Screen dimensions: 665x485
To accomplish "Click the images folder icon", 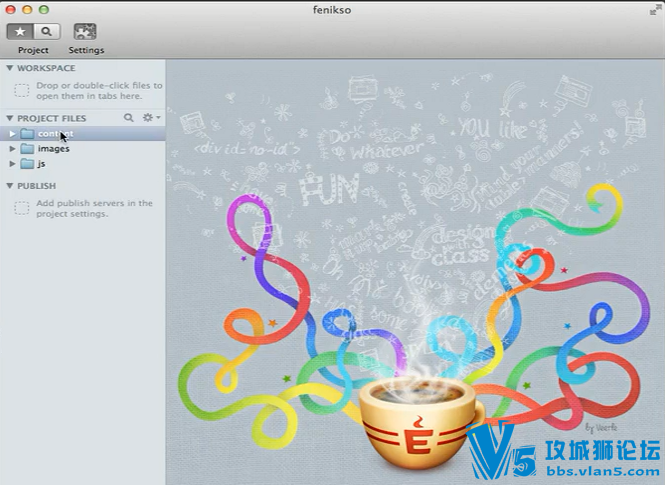I will (x=27, y=148).
